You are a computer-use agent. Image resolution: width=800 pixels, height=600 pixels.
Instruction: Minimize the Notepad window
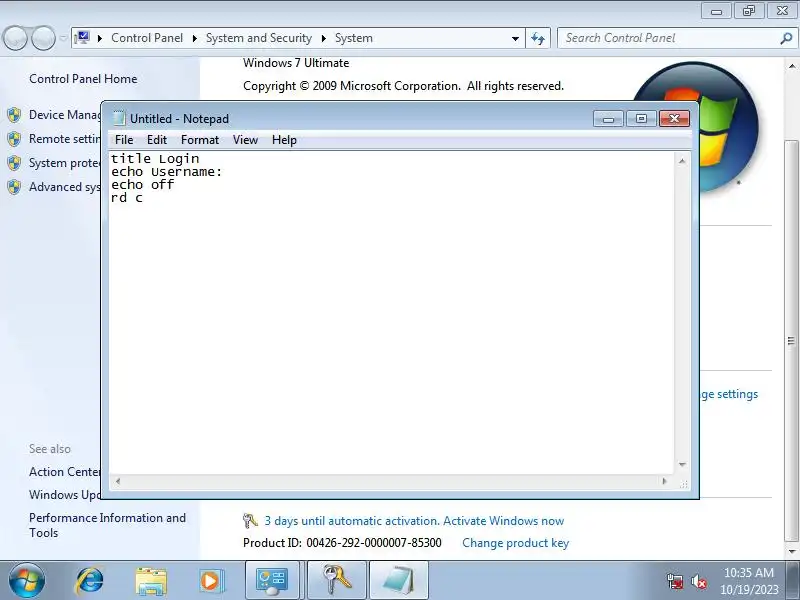coord(608,119)
